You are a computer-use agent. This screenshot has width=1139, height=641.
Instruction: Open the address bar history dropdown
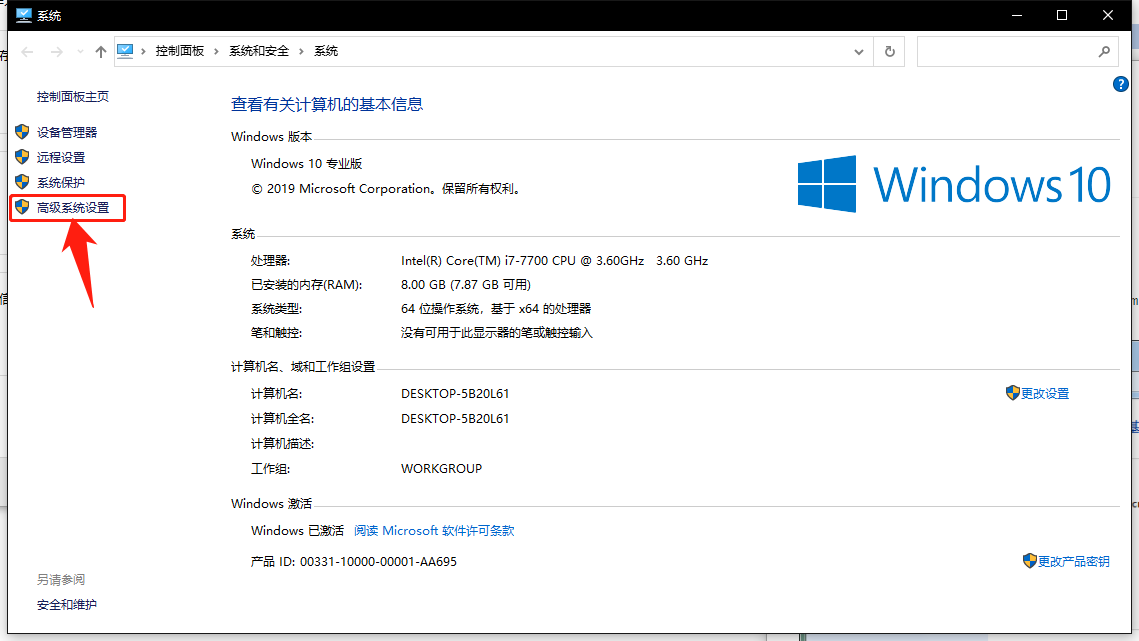click(859, 52)
